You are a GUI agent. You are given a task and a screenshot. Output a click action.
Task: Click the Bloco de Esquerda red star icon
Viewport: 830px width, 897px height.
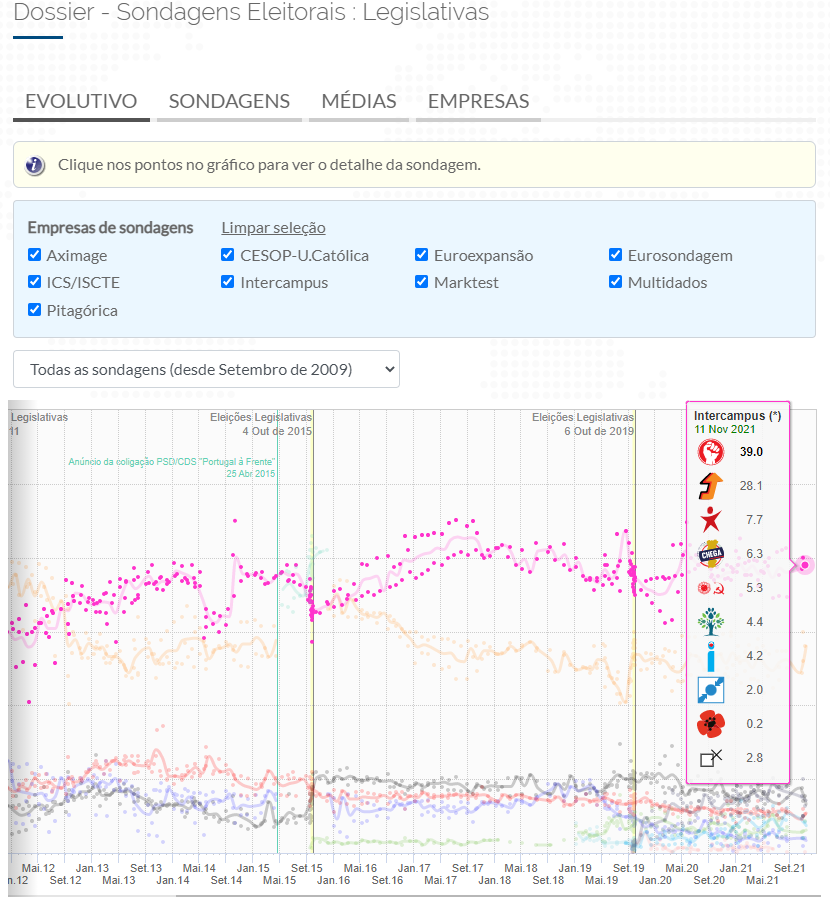(710, 520)
